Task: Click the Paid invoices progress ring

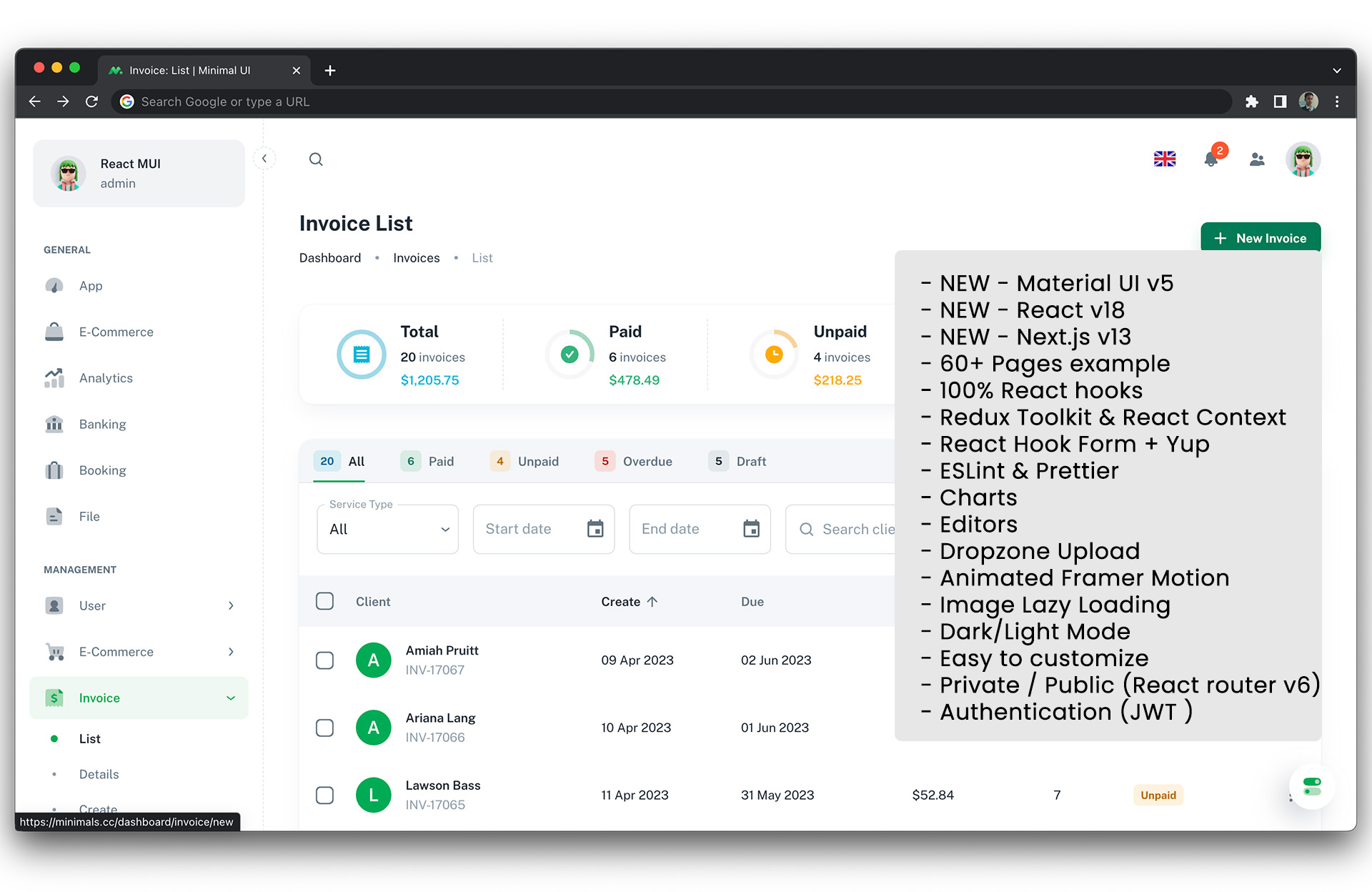Action: click(x=570, y=355)
